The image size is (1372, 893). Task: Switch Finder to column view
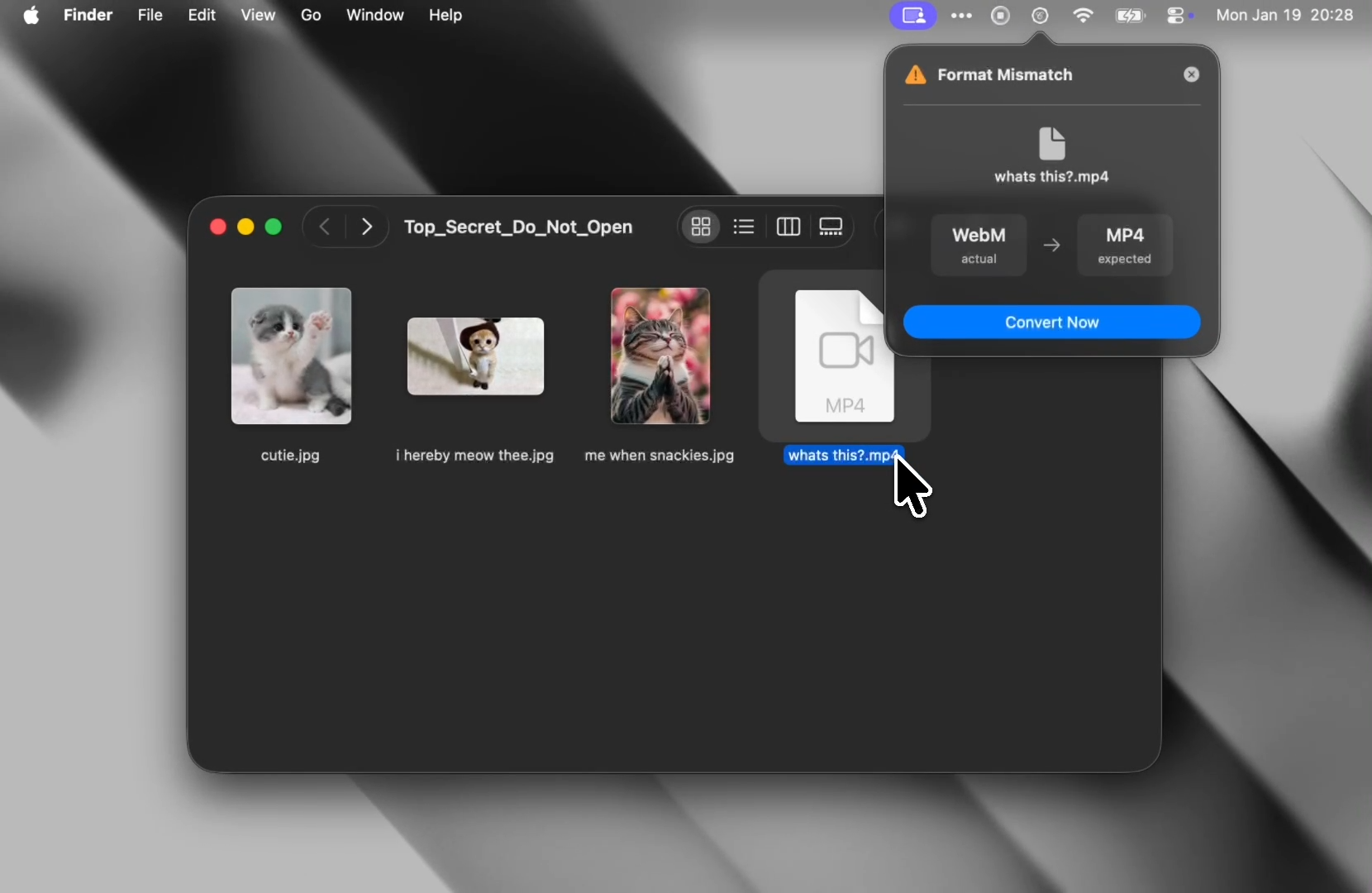pyautogui.click(x=788, y=227)
